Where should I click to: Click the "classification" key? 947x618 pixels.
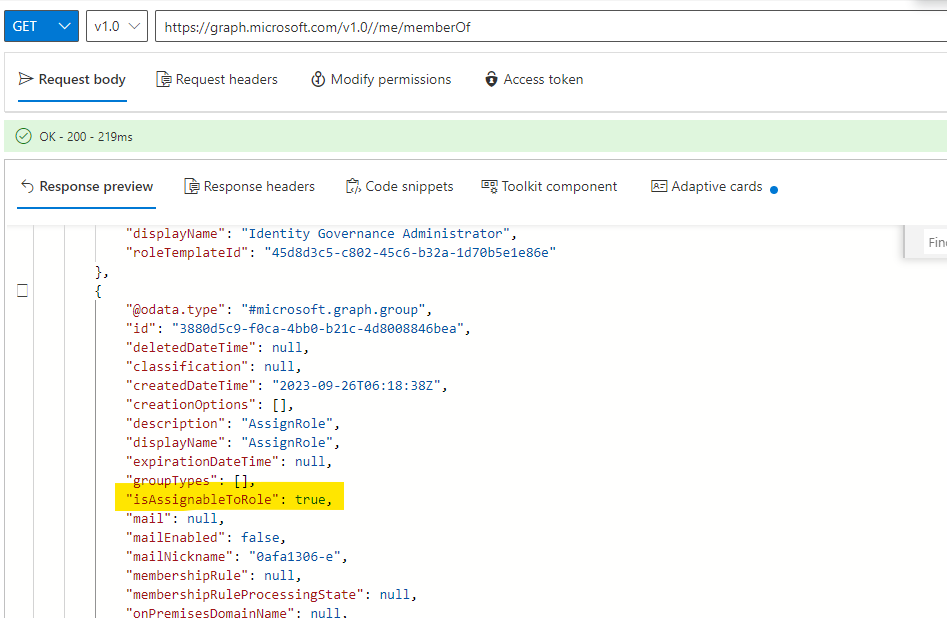pos(187,367)
